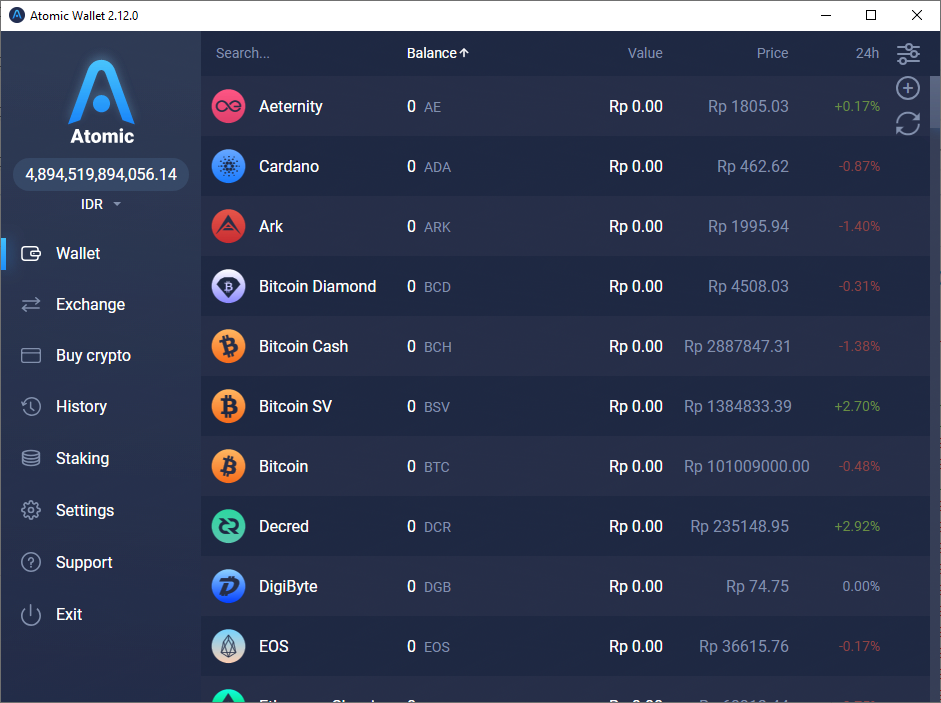Sort by the Value column header
The image size is (941, 703).
(645, 53)
